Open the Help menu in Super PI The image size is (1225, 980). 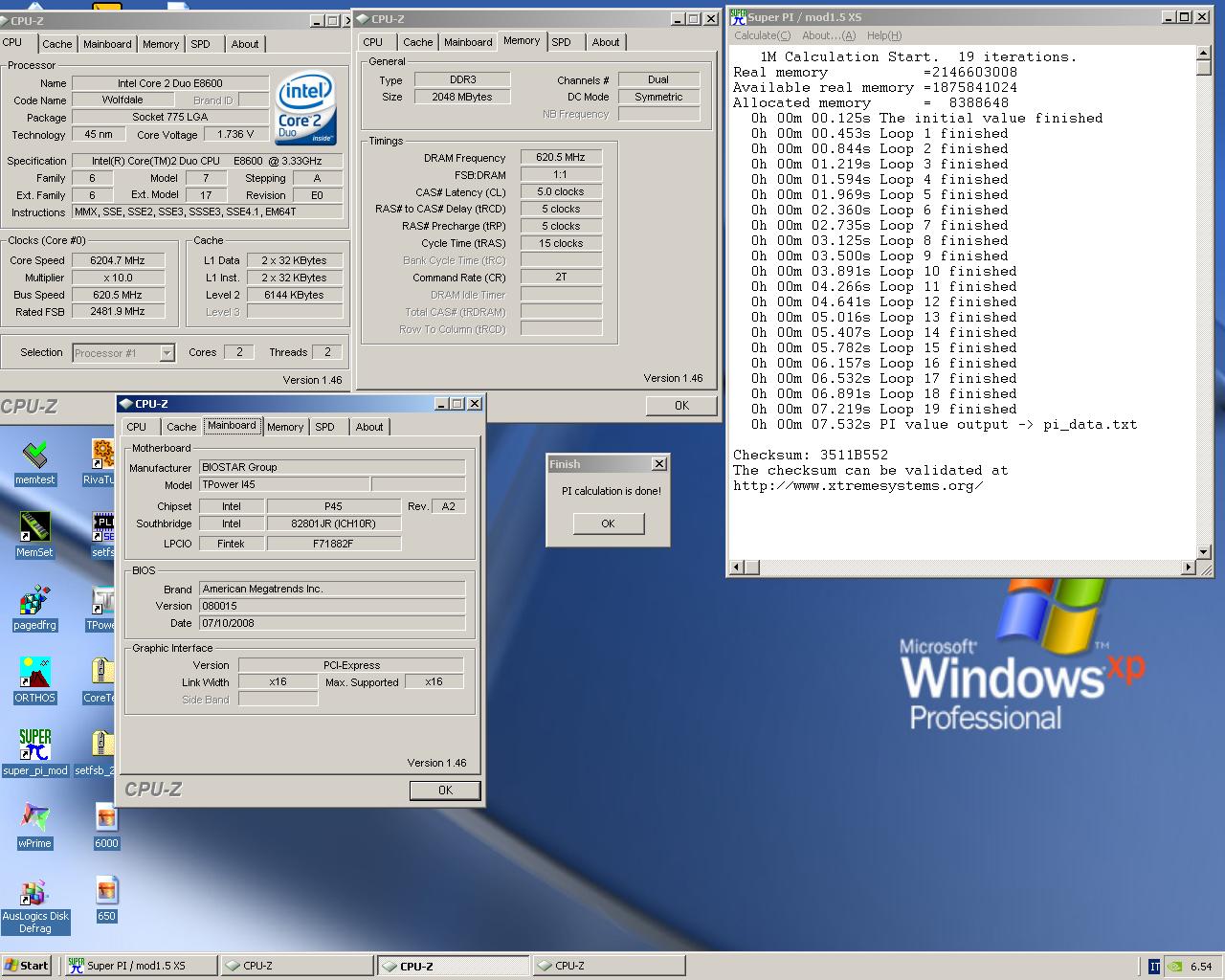[883, 35]
